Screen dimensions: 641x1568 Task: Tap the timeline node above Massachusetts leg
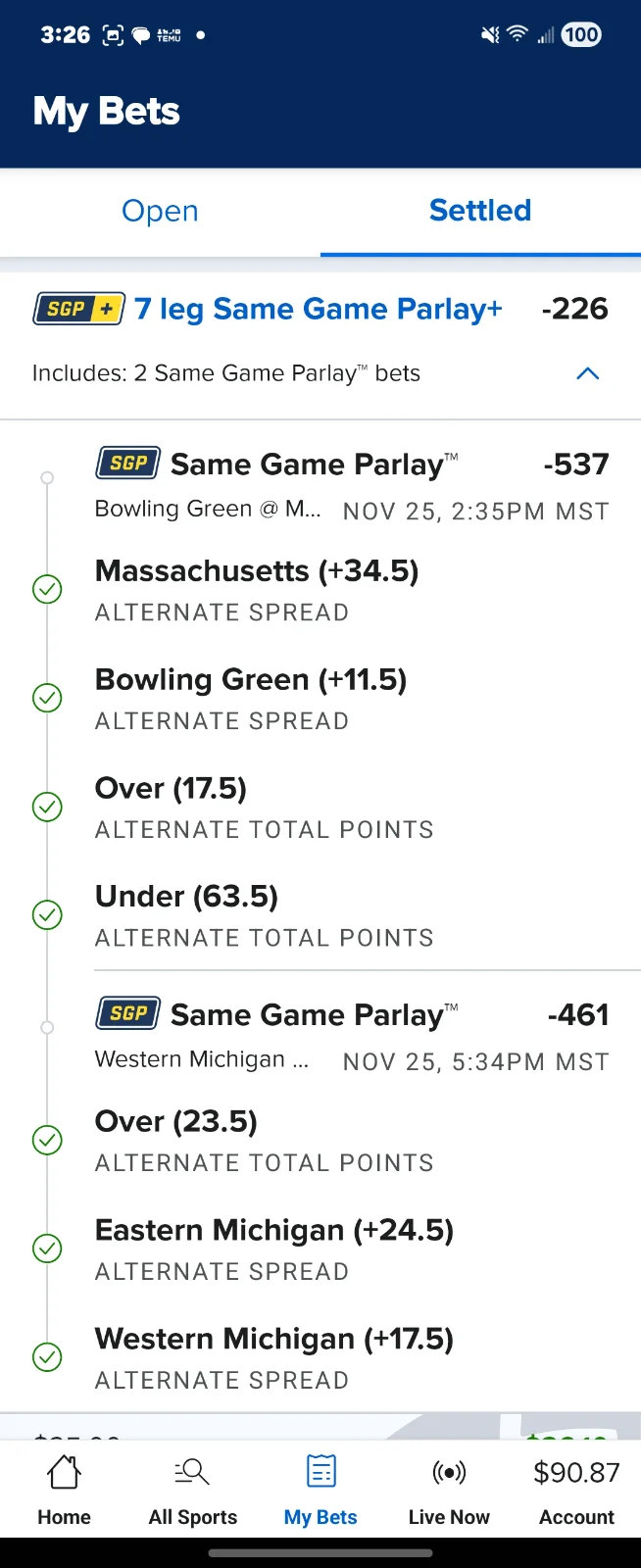47,477
